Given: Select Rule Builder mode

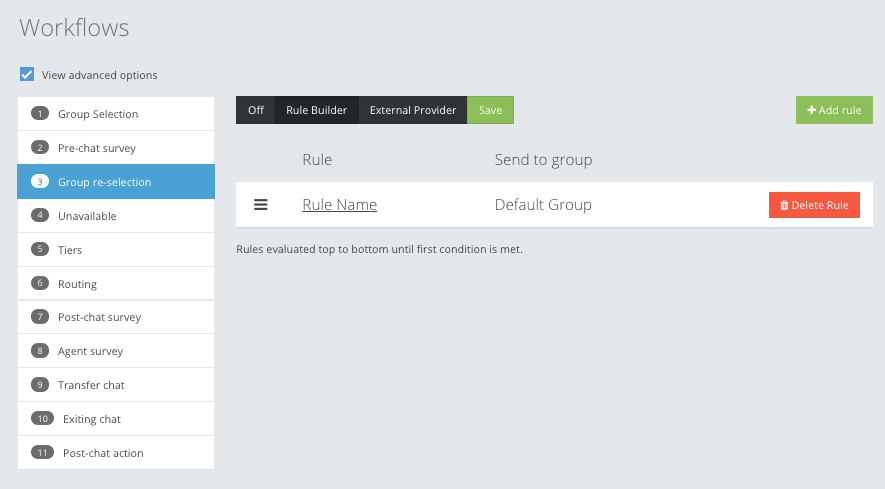Looking at the screenshot, I should coord(316,110).
